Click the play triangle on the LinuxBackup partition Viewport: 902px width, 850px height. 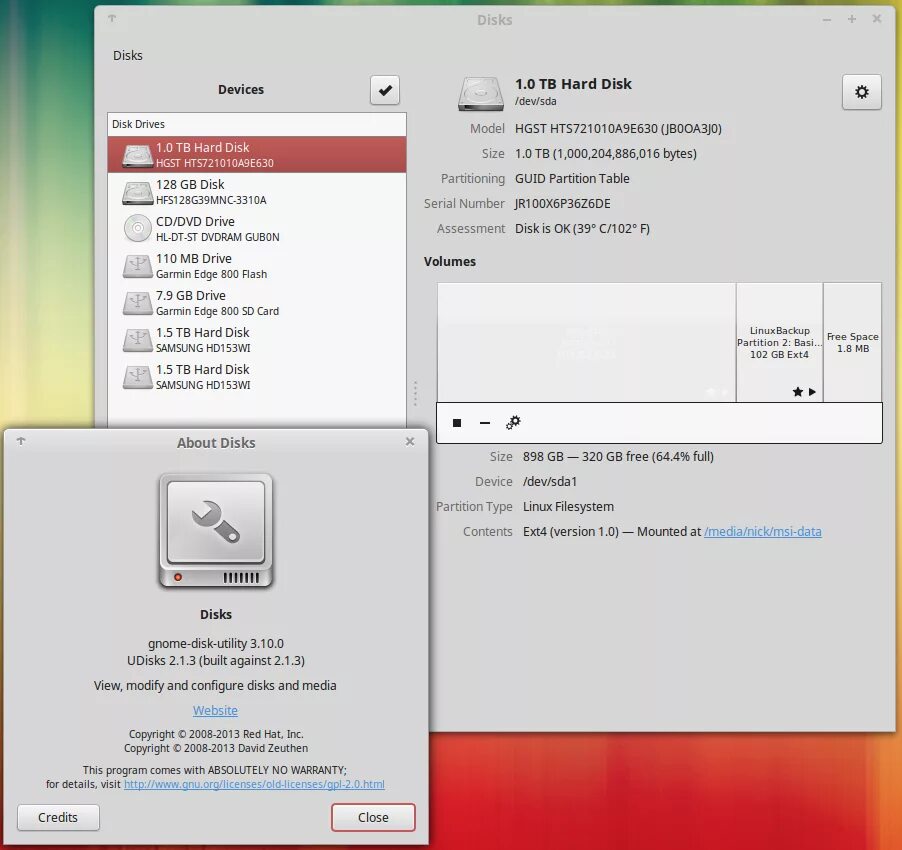pyautogui.click(x=812, y=392)
